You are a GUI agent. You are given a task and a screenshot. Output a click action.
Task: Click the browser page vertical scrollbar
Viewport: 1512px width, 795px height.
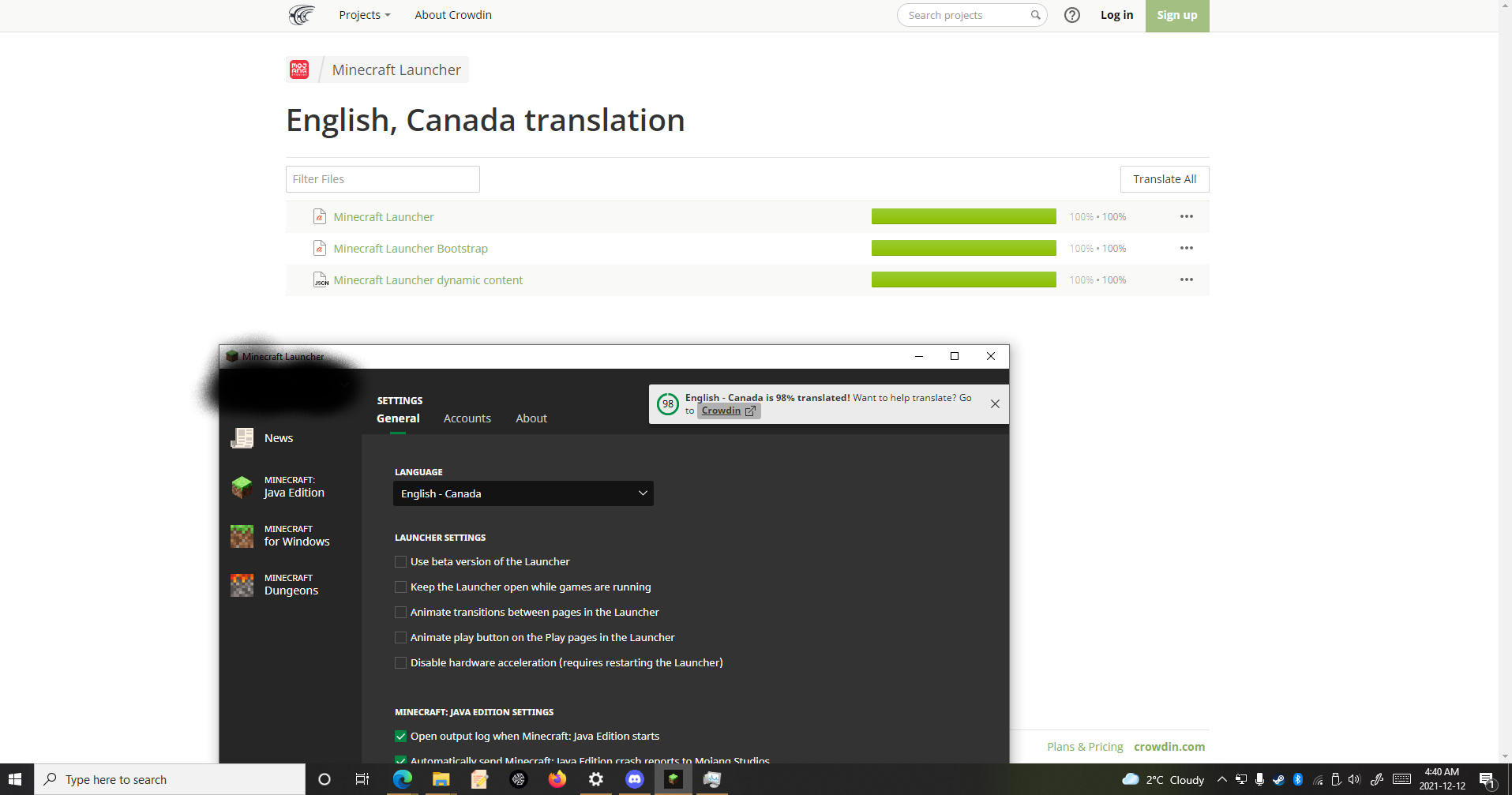pos(1505,381)
